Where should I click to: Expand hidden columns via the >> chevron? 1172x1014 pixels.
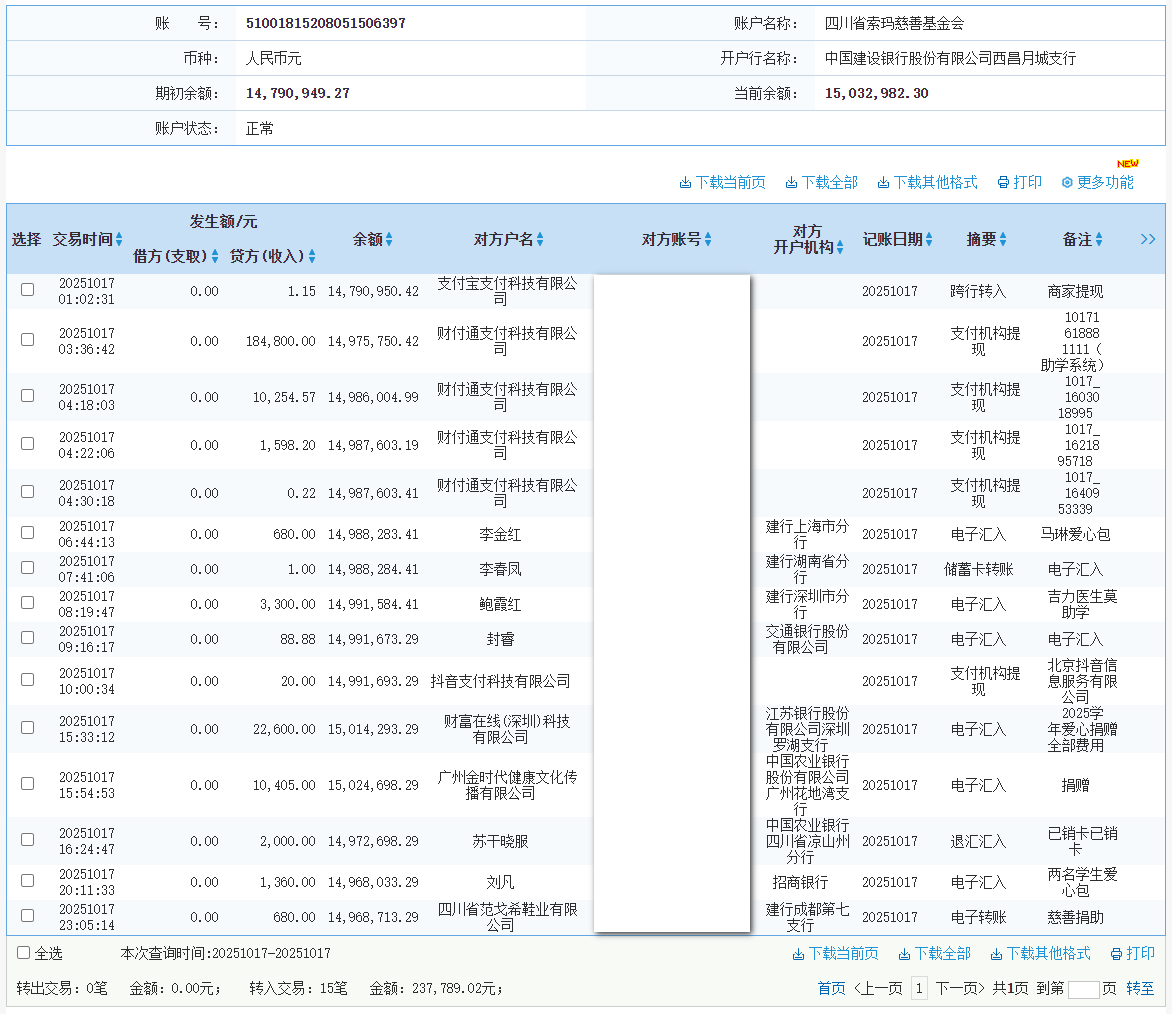point(1147,239)
